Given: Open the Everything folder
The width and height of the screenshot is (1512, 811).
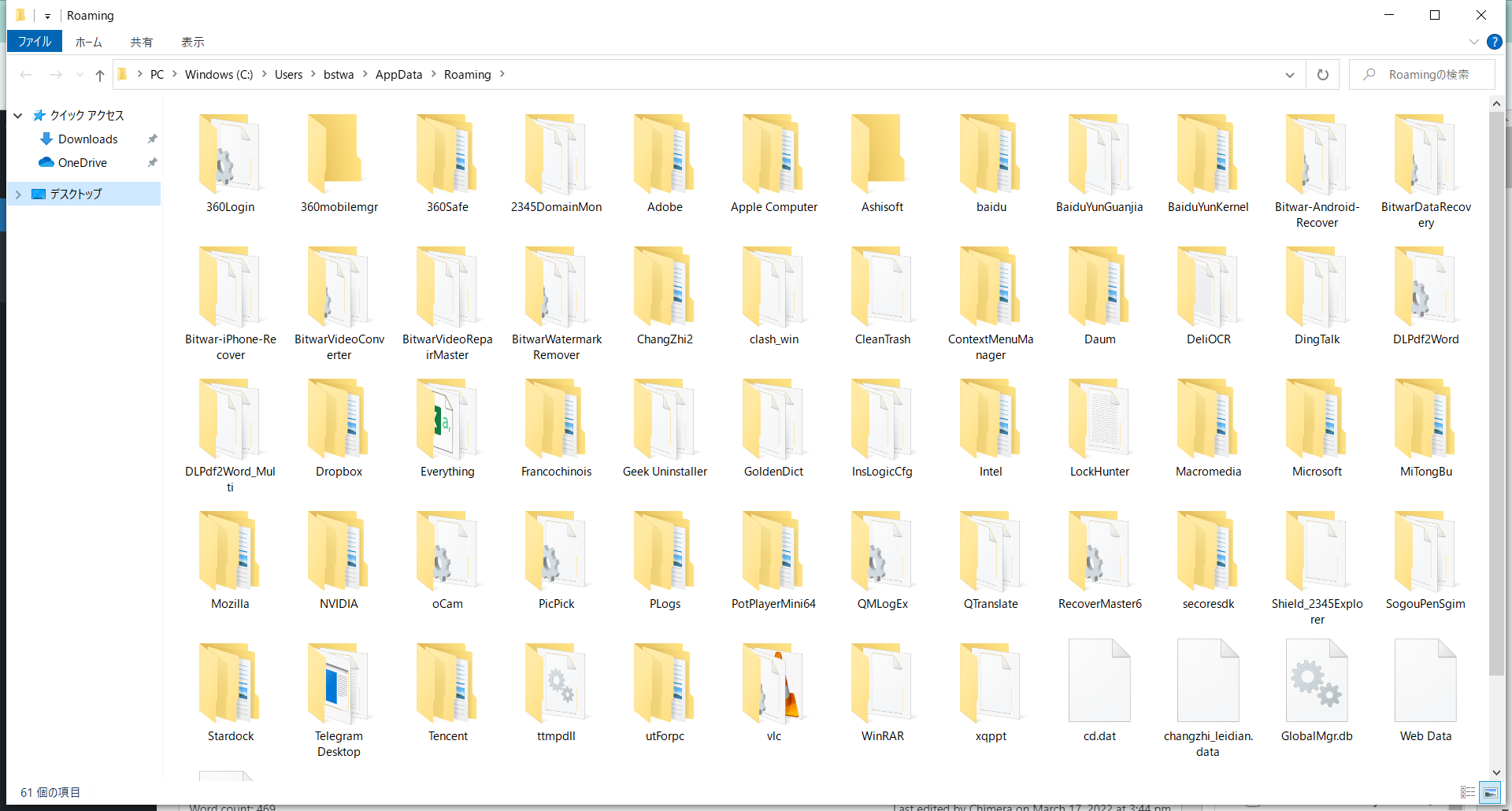Looking at the screenshot, I should (447, 428).
